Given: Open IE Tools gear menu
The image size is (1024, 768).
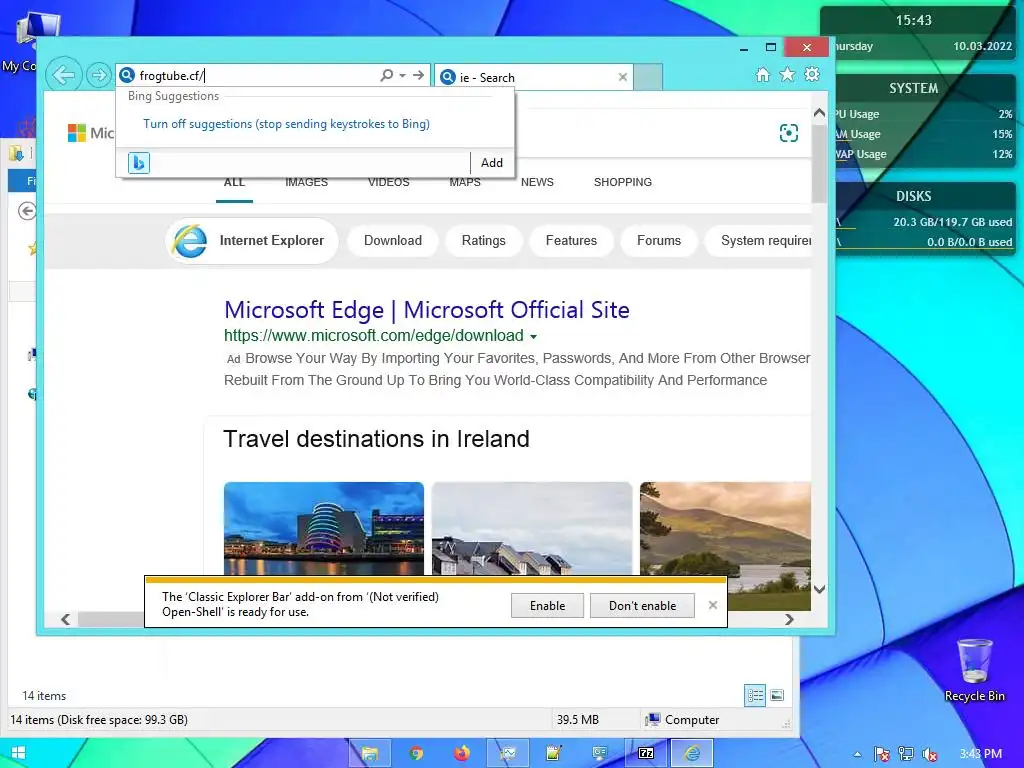Looking at the screenshot, I should (x=812, y=74).
